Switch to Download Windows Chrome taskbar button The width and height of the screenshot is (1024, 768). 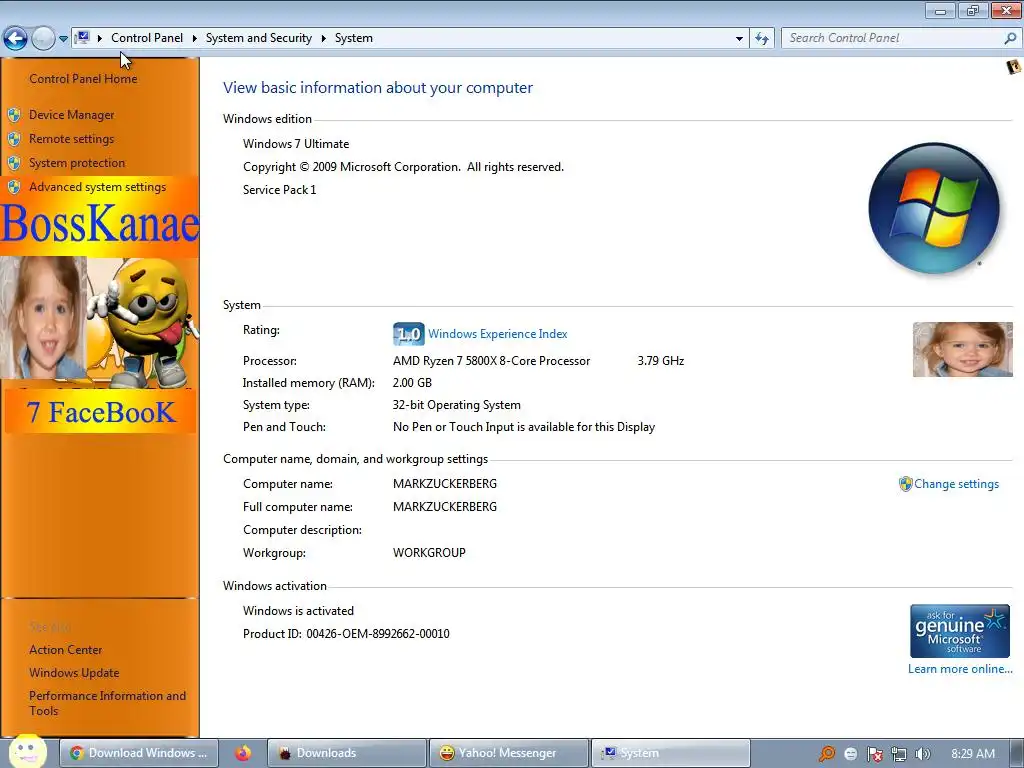(139, 753)
